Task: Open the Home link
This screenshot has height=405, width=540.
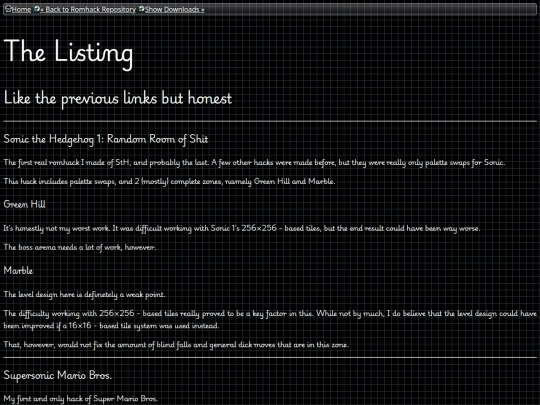Action: click(x=21, y=9)
